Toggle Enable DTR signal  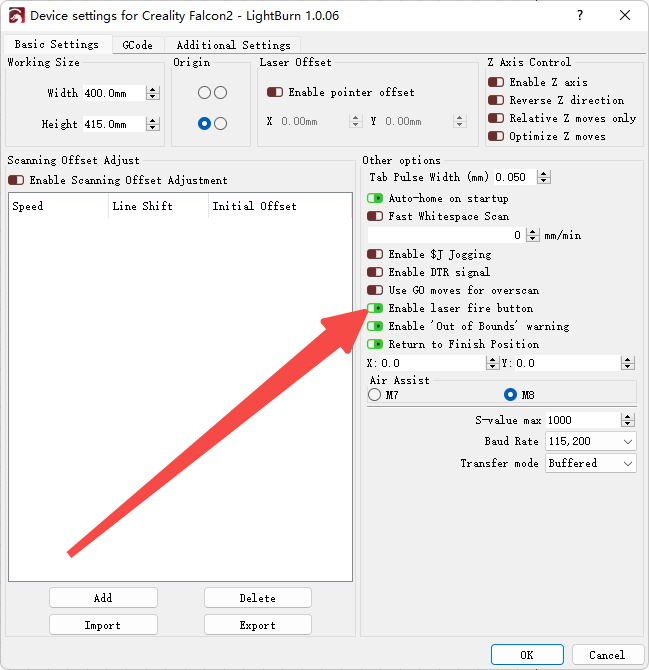[375, 272]
